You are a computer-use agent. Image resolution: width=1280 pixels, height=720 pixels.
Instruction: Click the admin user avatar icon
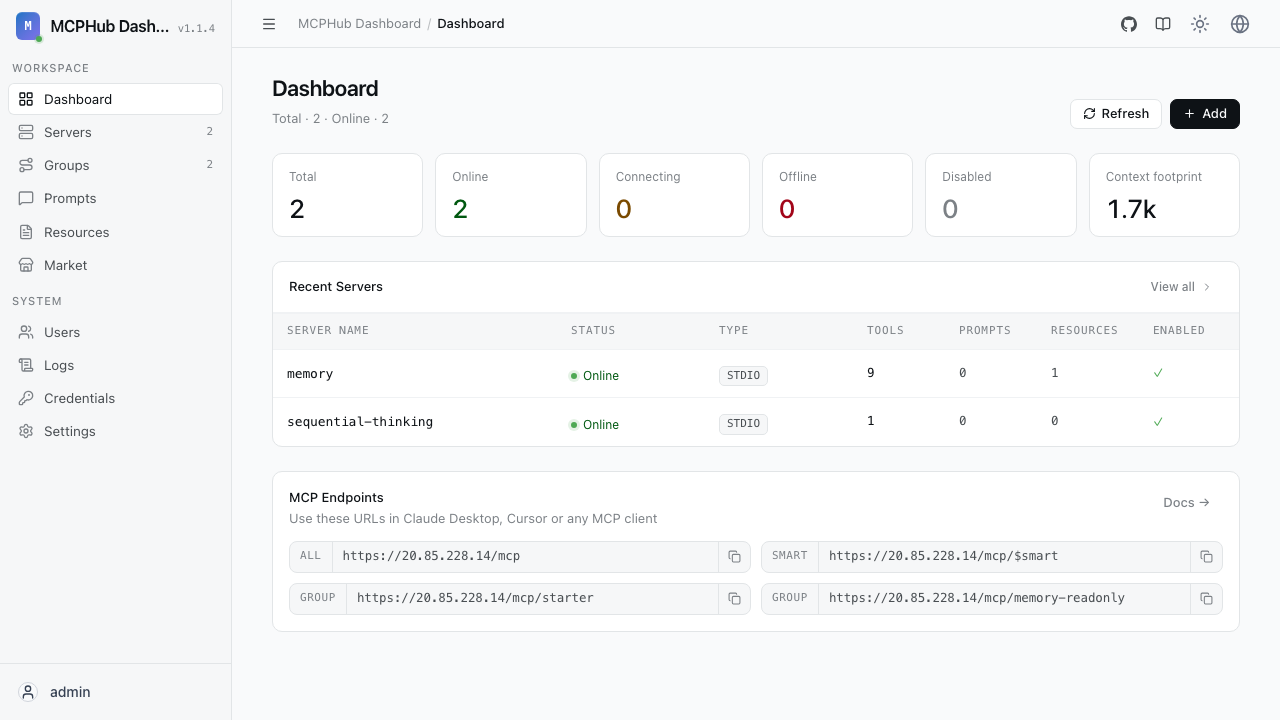(x=28, y=692)
